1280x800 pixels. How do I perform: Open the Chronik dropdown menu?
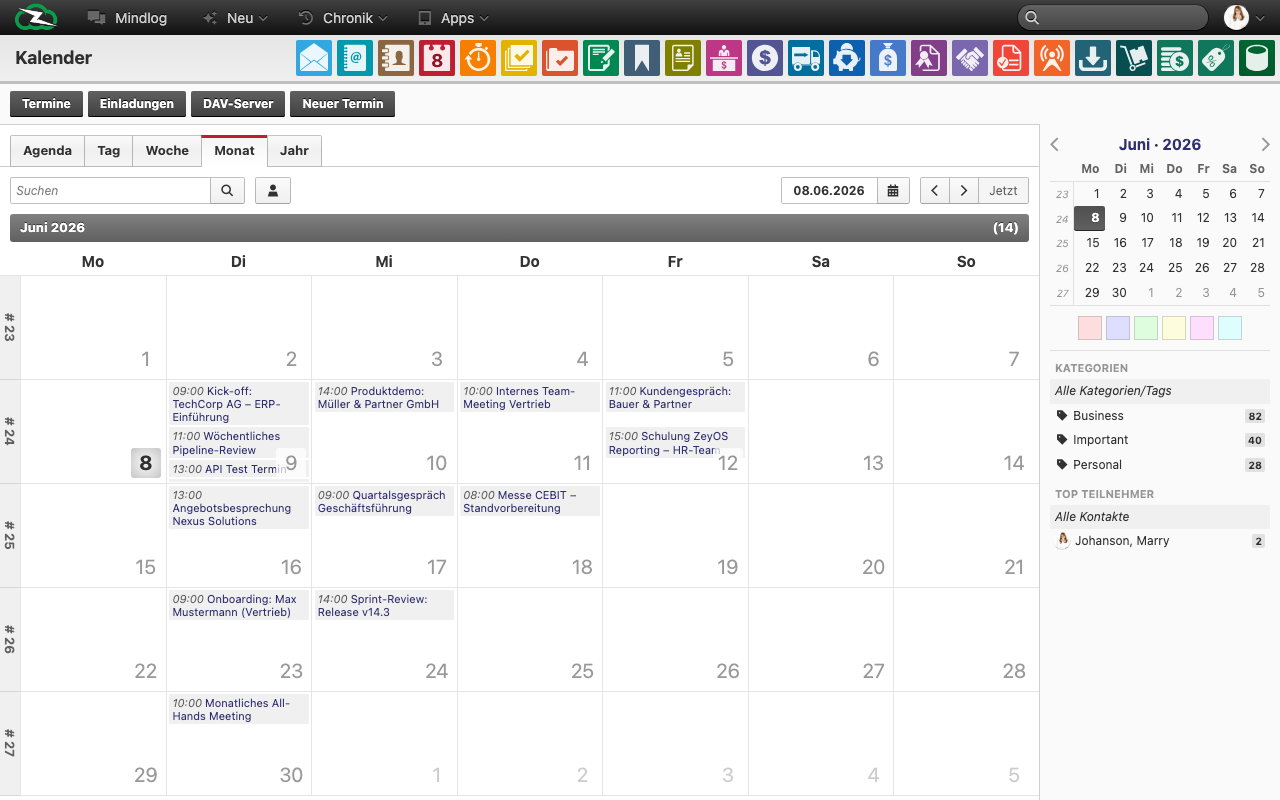[343, 18]
